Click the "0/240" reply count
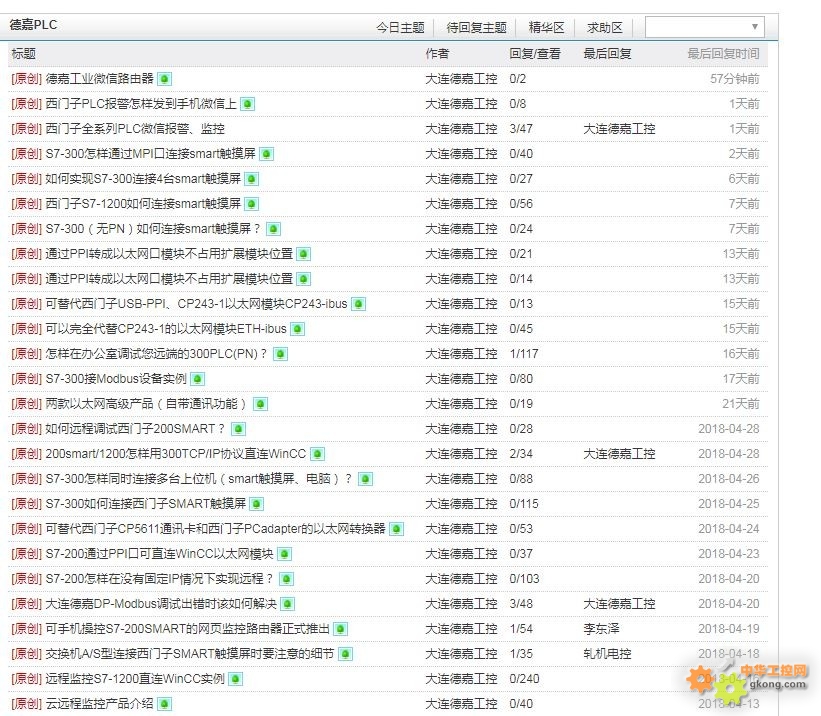 [524, 679]
